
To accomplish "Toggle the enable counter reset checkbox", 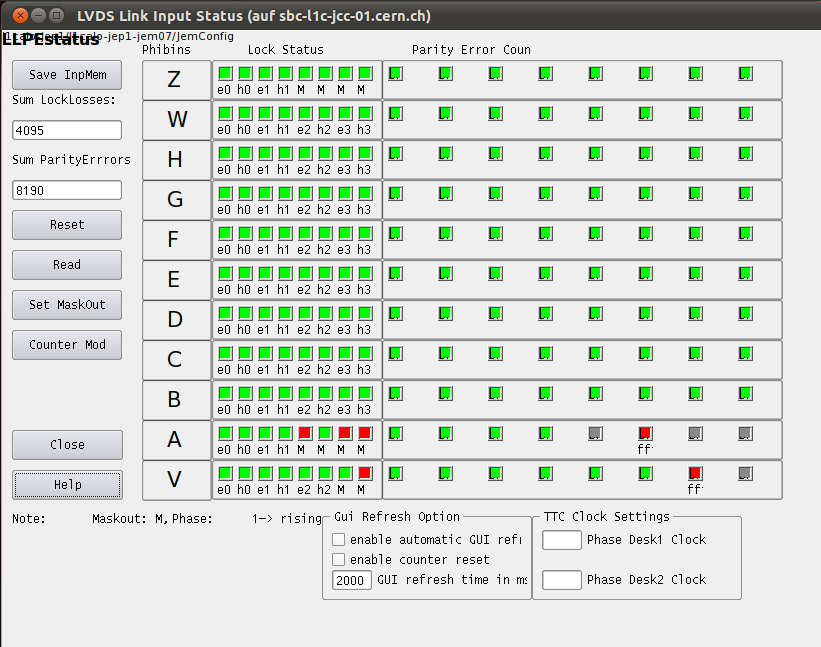I will click(x=338, y=560).
